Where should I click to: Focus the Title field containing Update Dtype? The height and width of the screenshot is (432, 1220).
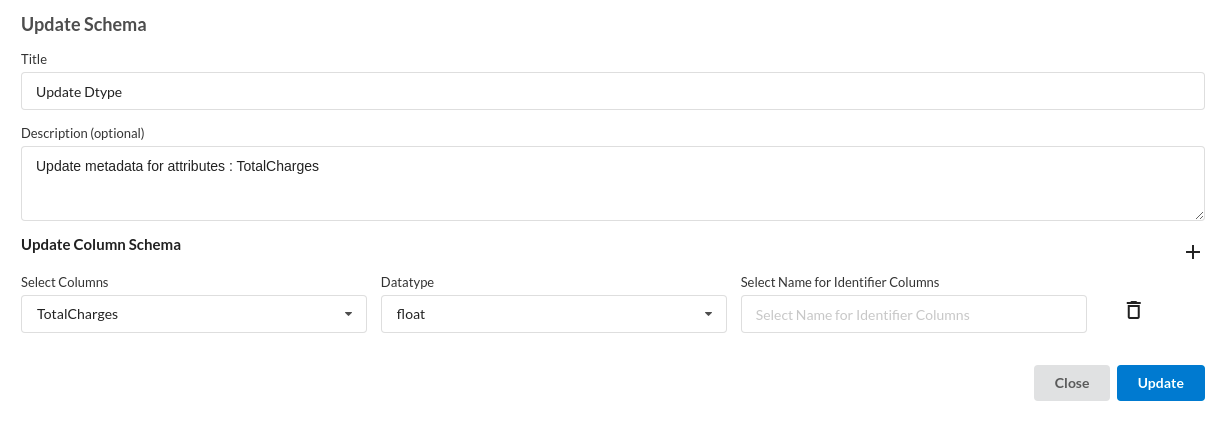pyautogui.click(x=613, y=91)
